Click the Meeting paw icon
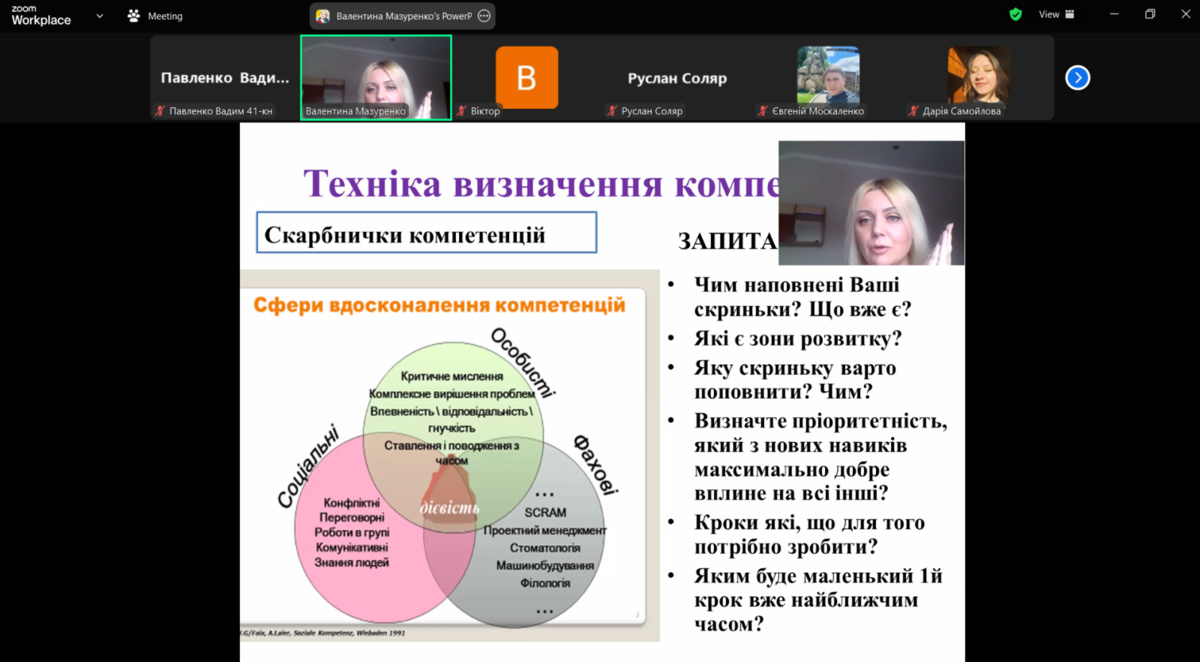1200x662 pixels. [134, 16]
